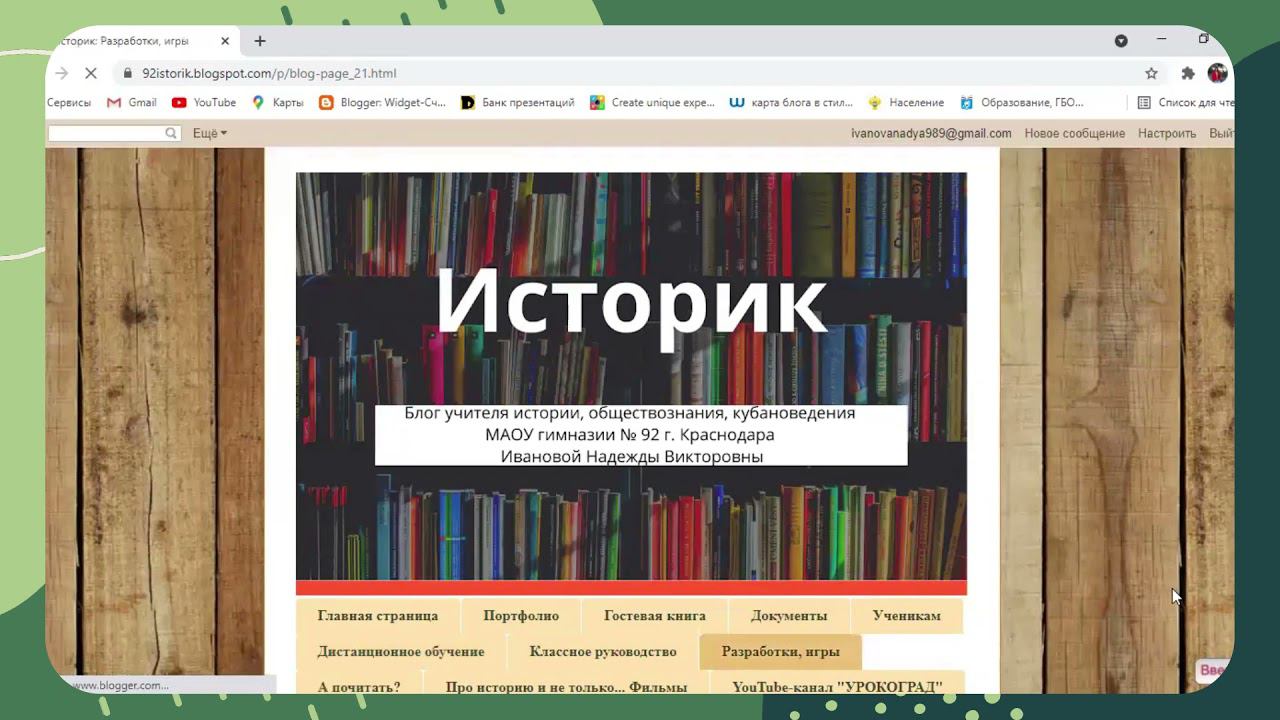Image resolution: width=1280 pixels, height=720 pixels.
Task: Open the Главная страница tab
Action: [378, 616]
